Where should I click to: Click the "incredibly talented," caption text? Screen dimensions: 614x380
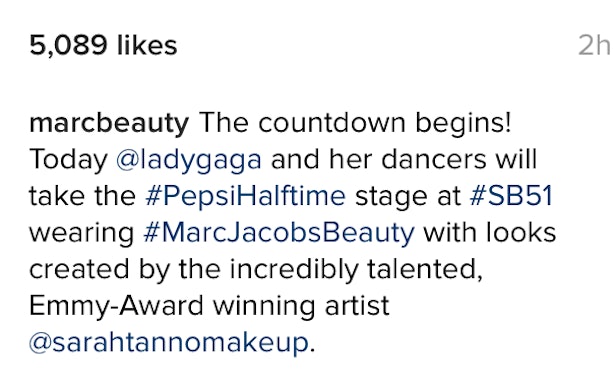(x=356, y=270)
